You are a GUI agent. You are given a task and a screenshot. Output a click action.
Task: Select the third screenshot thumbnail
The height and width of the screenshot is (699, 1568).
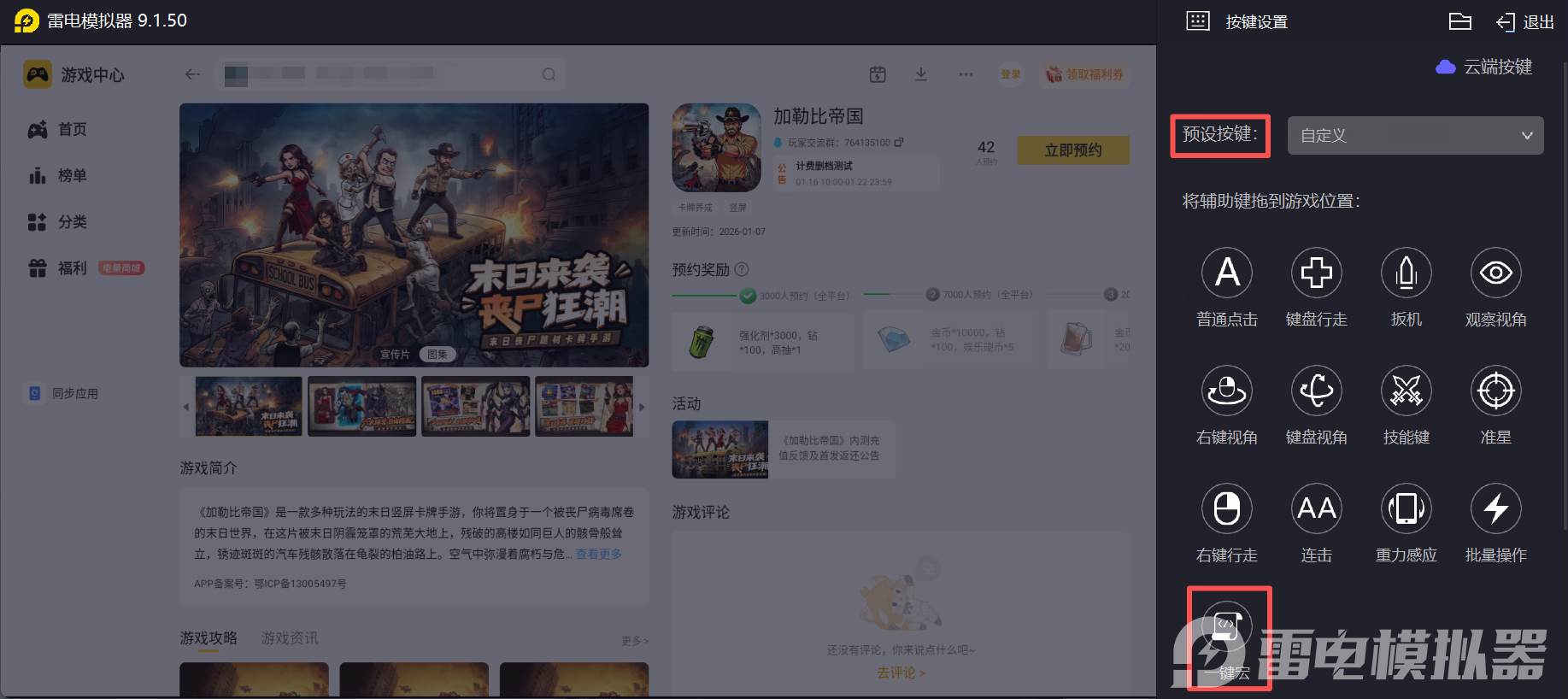pos(476,407)
